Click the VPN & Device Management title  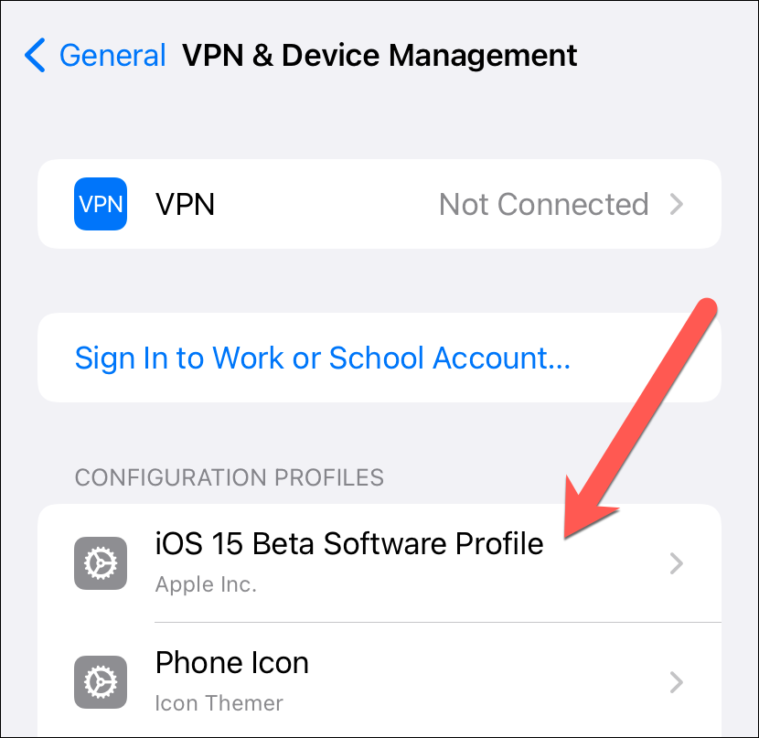(x=380, y=55)
